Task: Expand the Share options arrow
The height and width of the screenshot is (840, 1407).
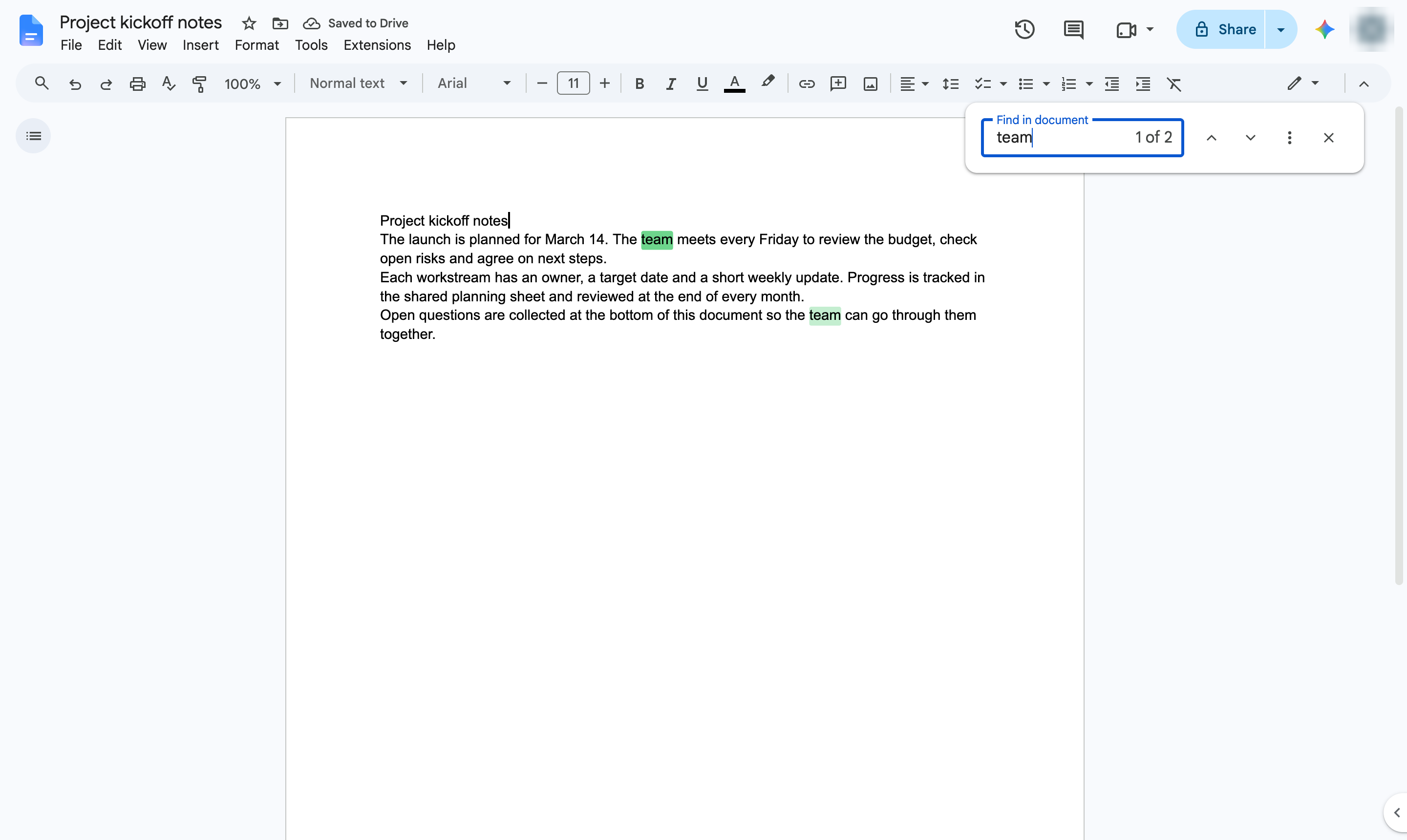Action: coord(1280,29)
